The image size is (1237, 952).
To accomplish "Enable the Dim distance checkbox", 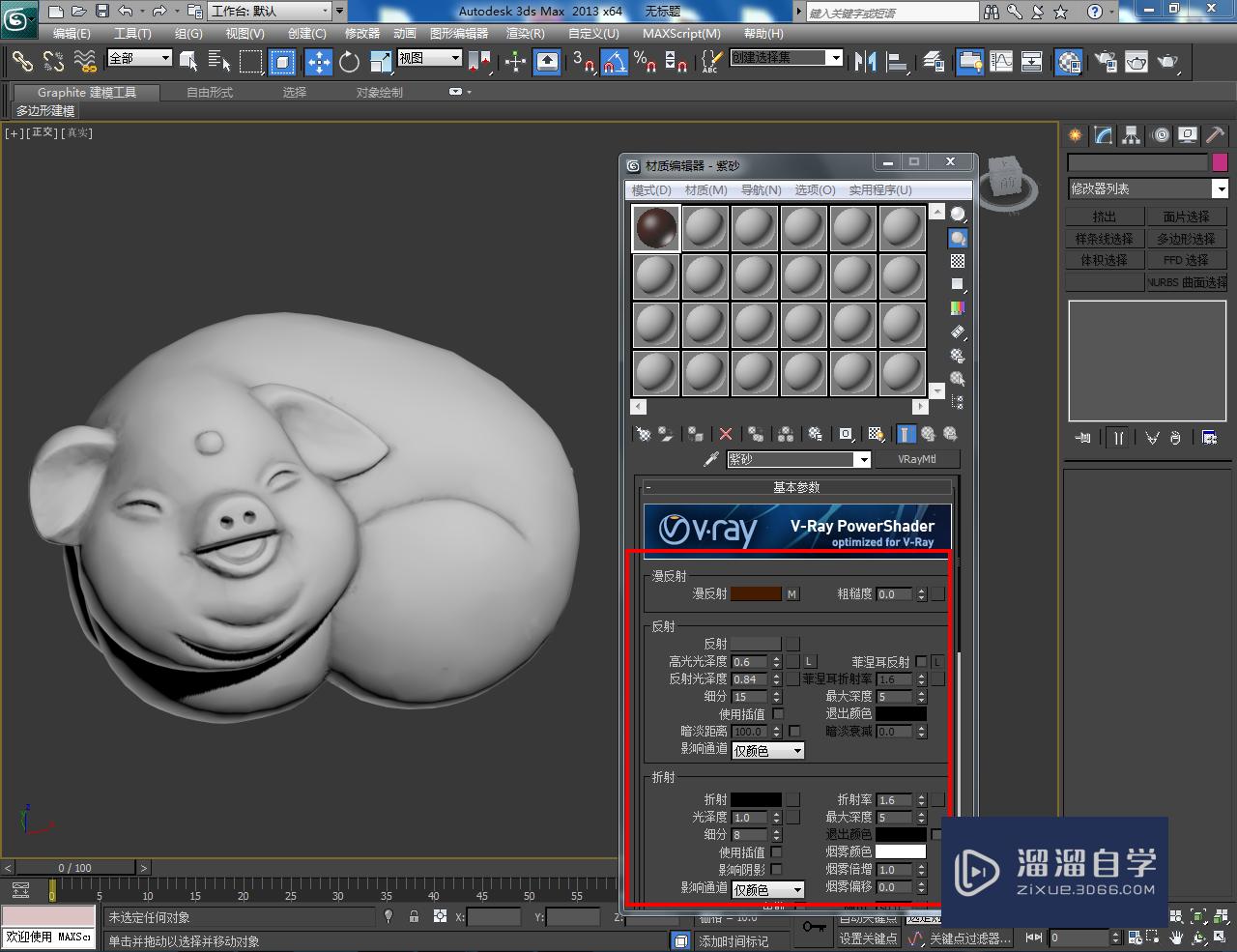I will (794, 732).
